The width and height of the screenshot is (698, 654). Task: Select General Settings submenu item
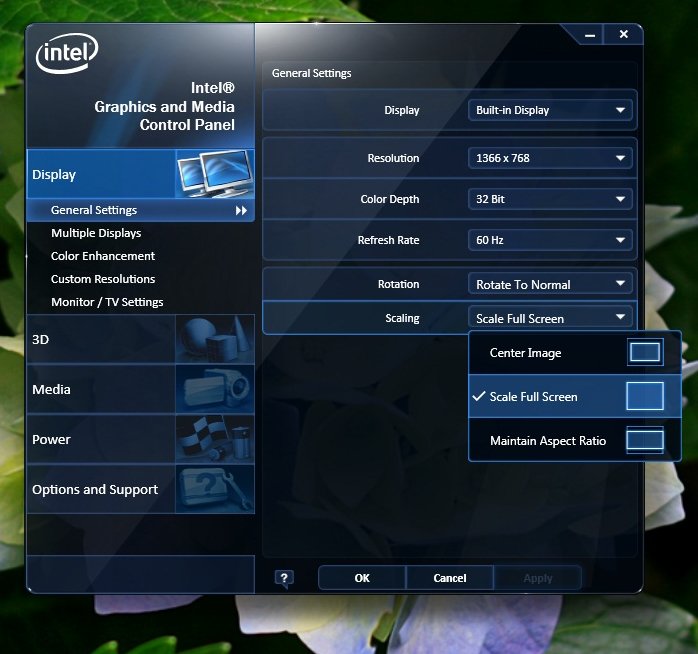click(x=141, y=210)
